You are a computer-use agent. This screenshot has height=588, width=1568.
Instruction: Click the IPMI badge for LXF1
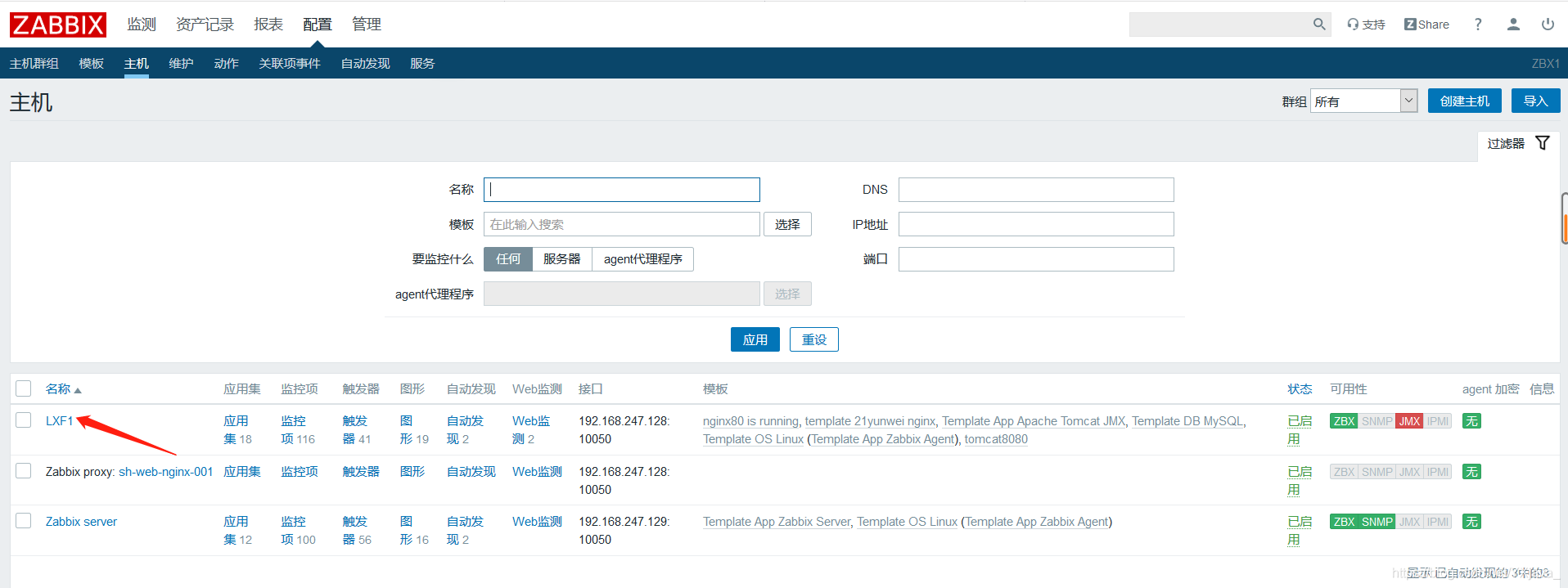pos(1438,421)
